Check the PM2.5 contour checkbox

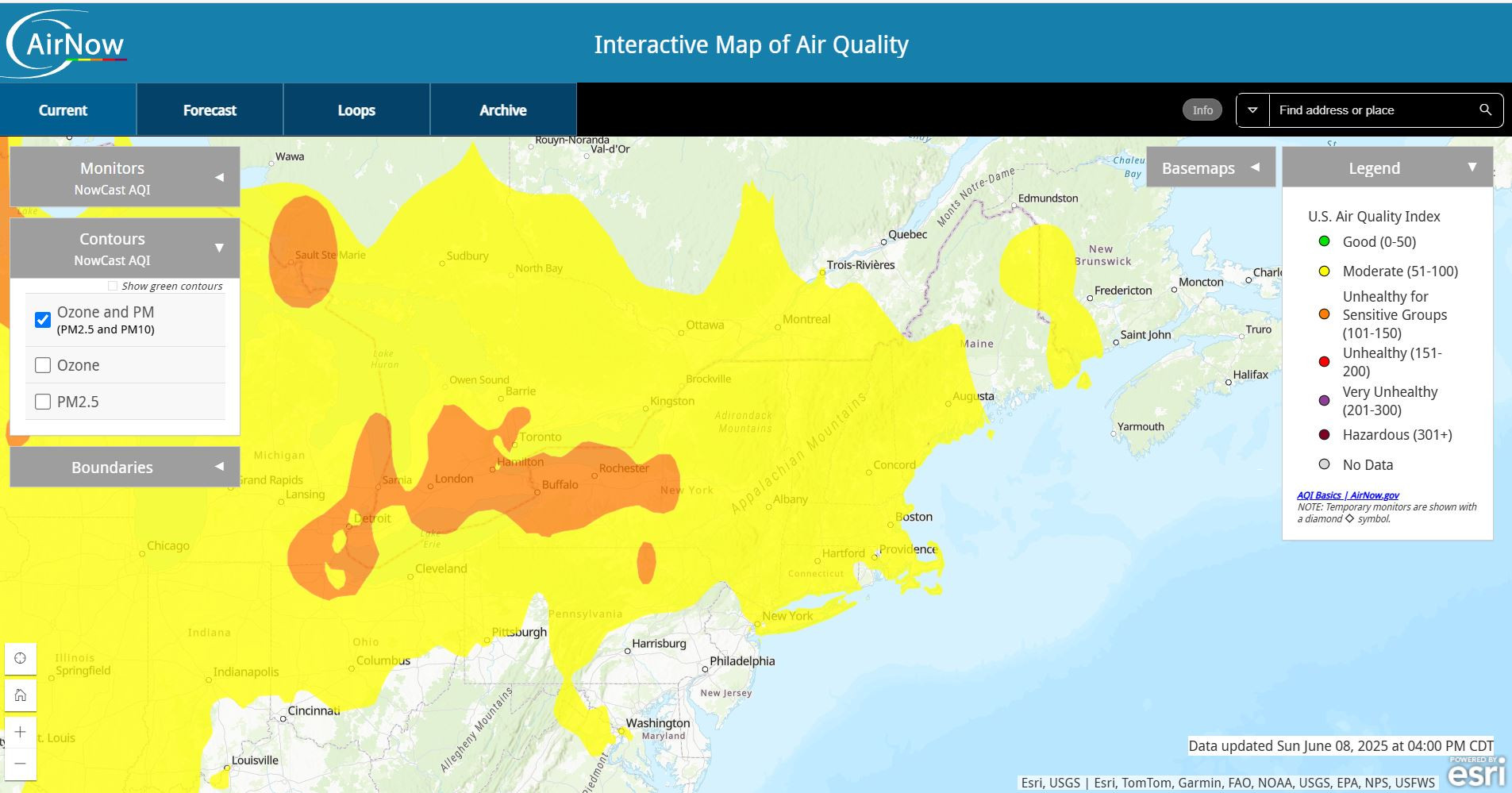tap(43, 402)
